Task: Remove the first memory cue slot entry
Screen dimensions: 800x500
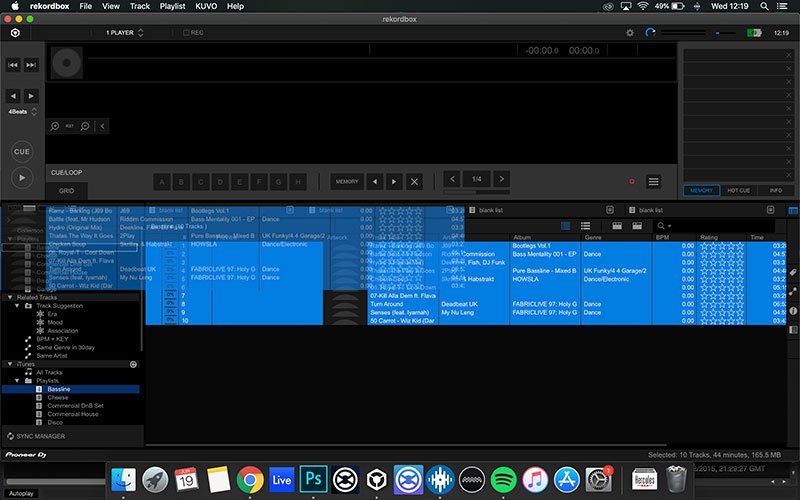Action: [x=788, y=55]
